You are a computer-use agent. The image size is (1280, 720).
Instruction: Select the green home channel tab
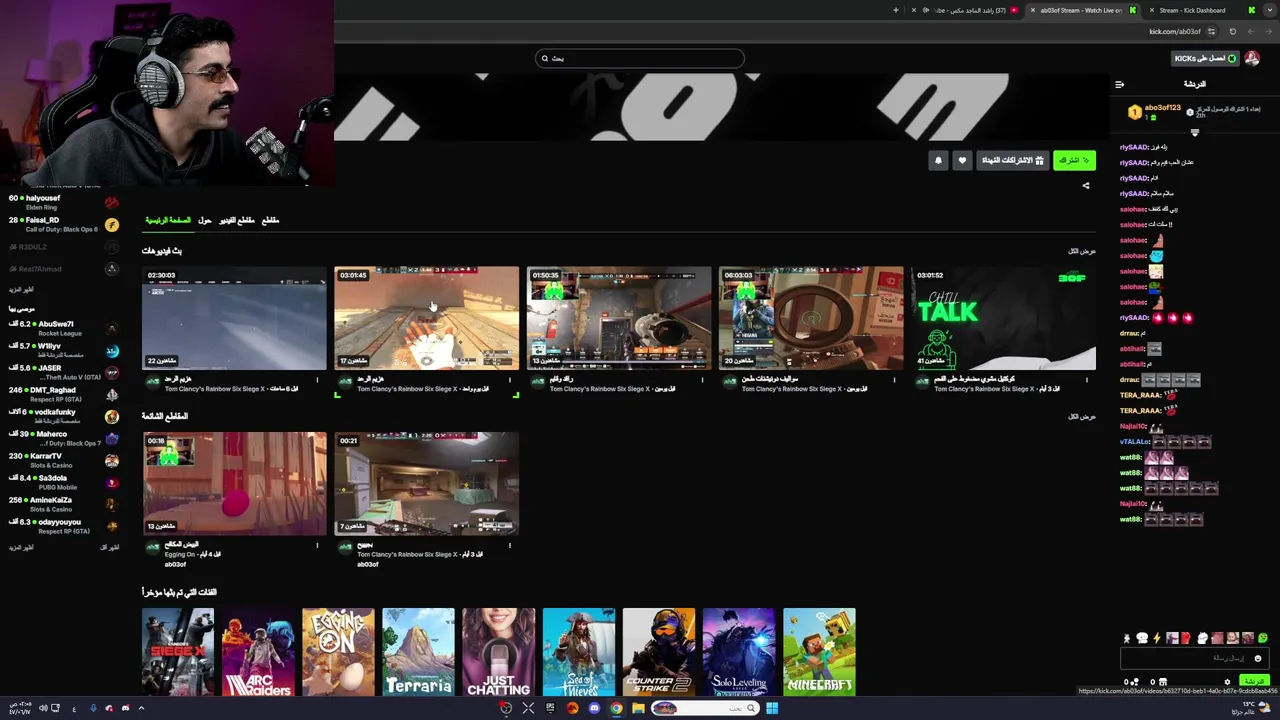tap(168, 220)
